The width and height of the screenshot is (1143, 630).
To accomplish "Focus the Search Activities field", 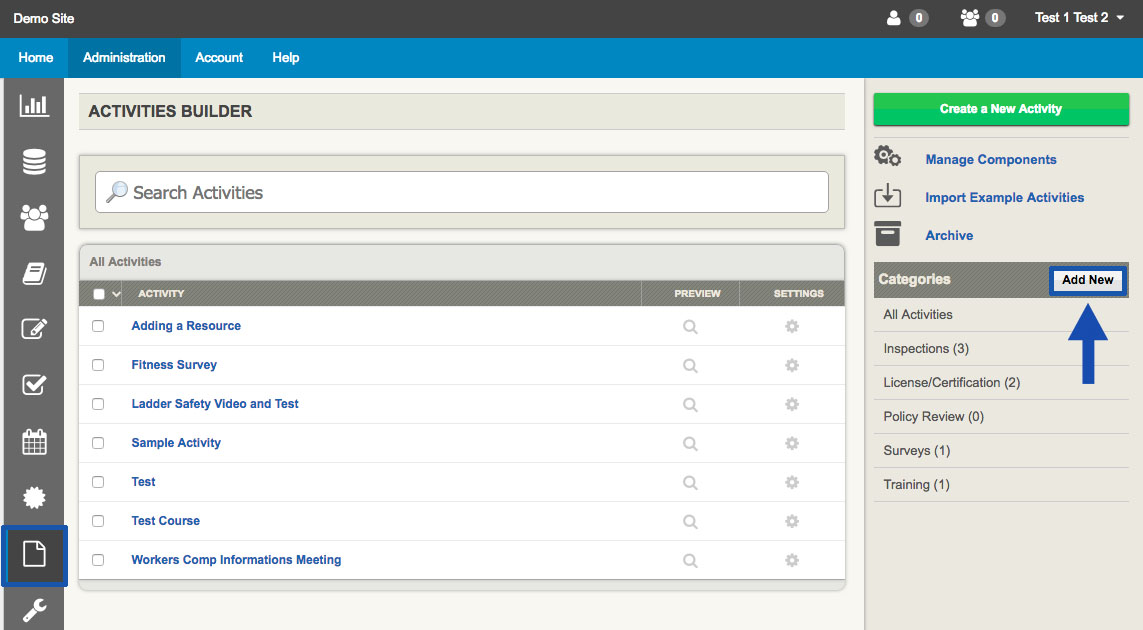I will point(462,192).
